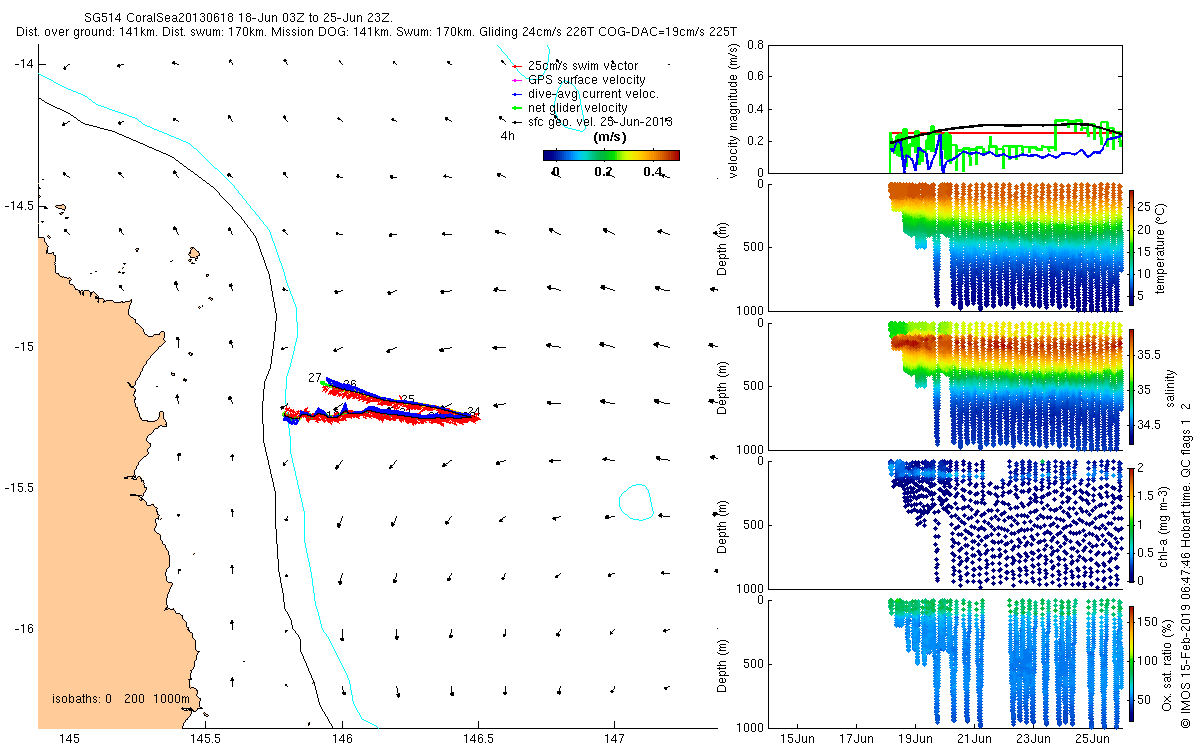This screenshot has height=750, width=1200.
Task: Click the temperature (°C) colorbar
Action: click(1132, 247)
